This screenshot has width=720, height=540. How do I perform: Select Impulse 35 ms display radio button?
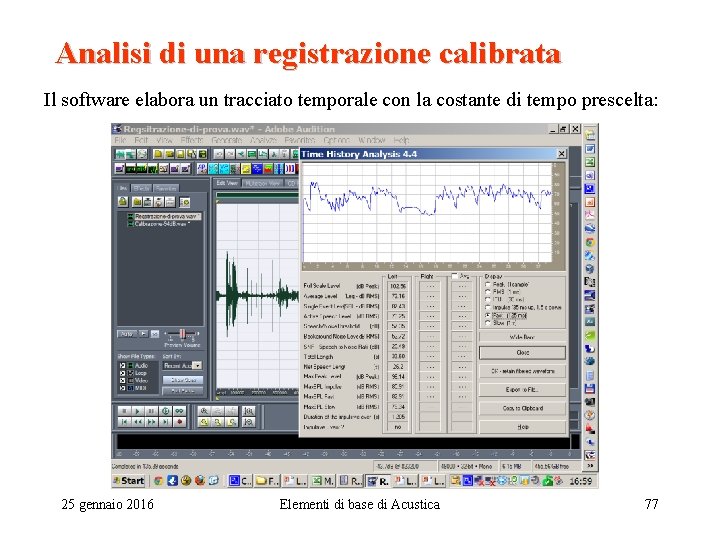click(488, 307)
